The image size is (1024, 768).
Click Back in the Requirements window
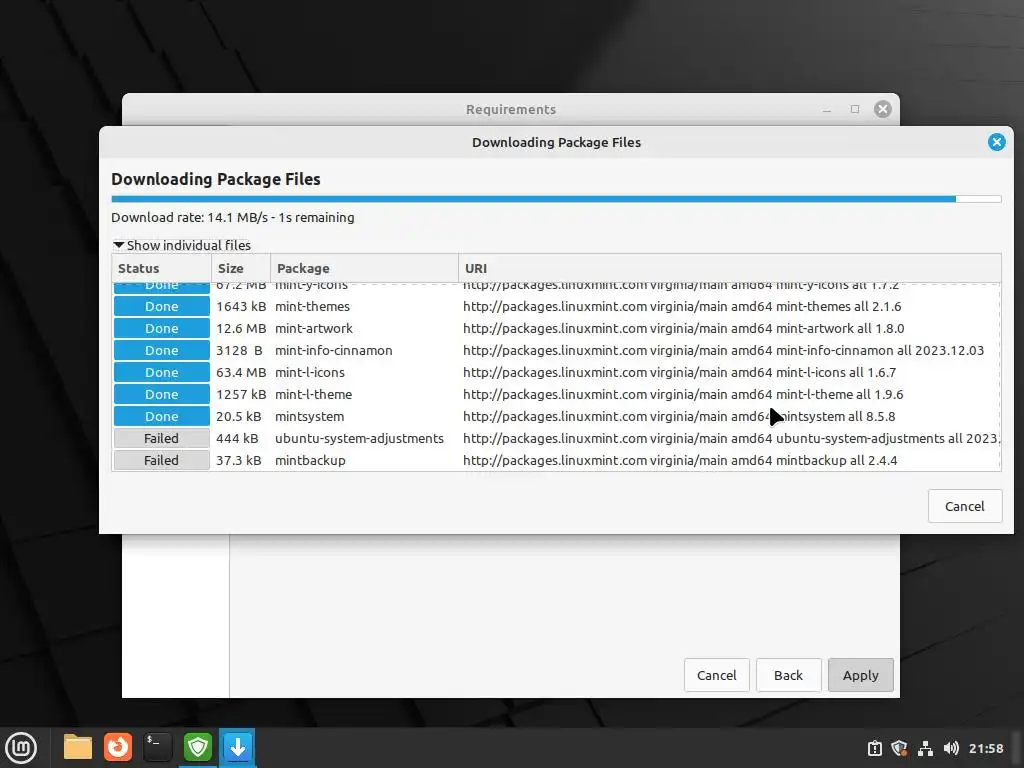point(788,675)
